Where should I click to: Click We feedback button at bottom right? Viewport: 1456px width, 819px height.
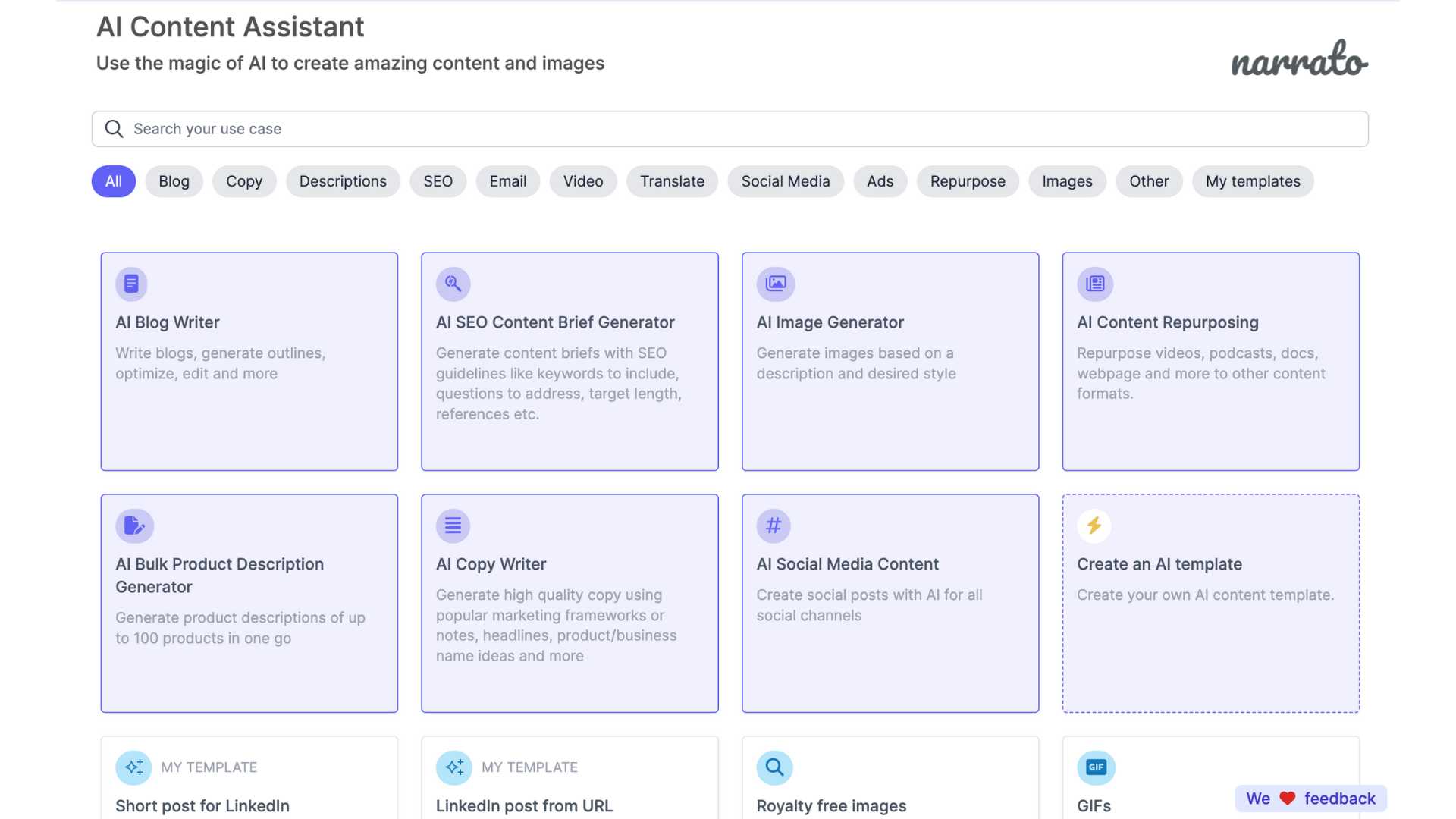tap(1310, 799)
